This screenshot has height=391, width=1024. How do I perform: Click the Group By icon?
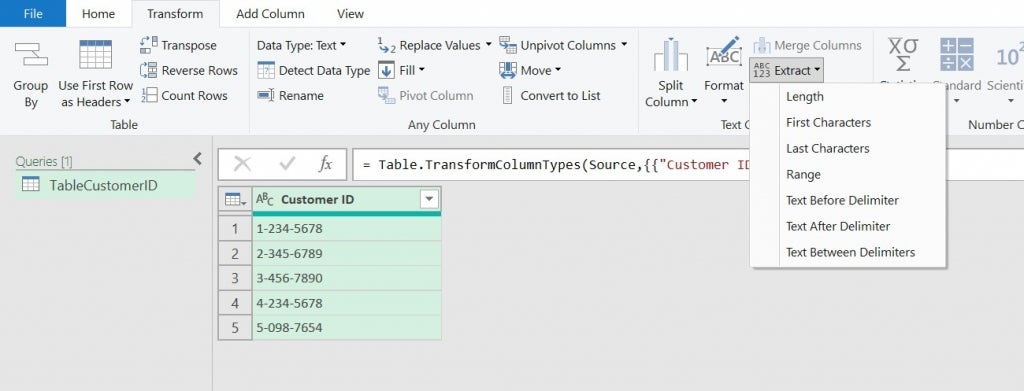31,55
